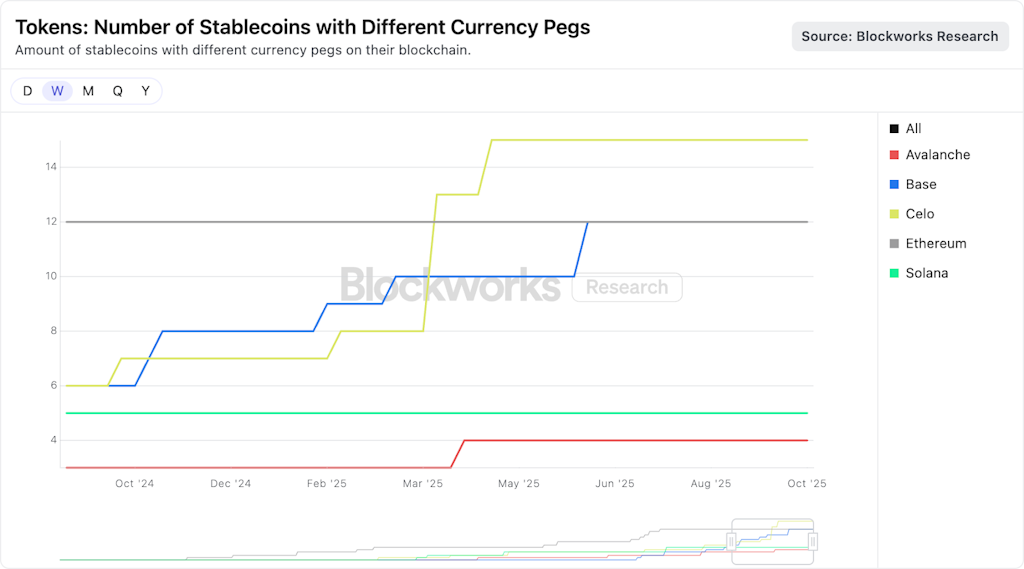Toggle the Ethereum series label

[935, 244]
